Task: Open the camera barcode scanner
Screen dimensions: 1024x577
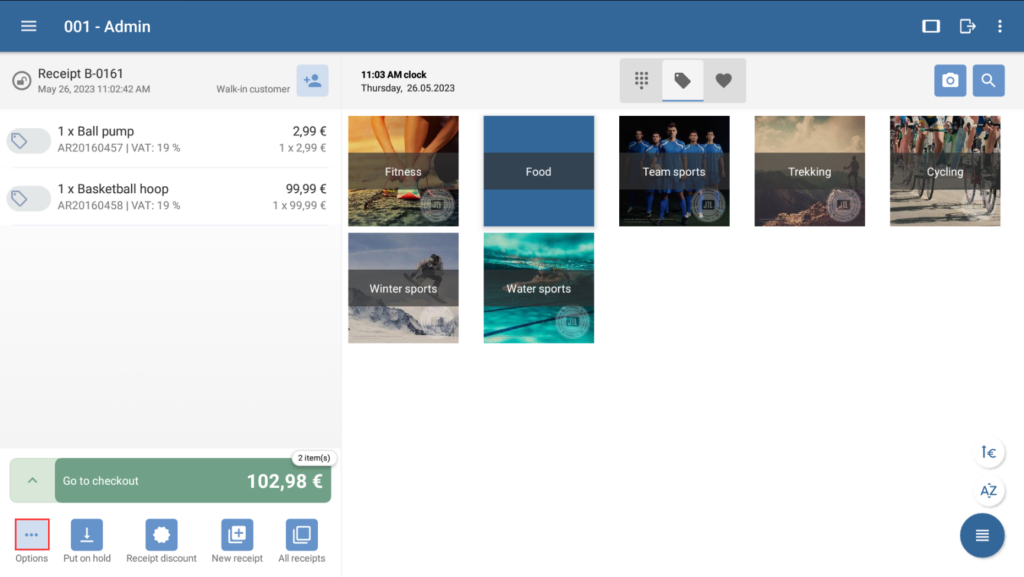Action: tap(950, 81)
